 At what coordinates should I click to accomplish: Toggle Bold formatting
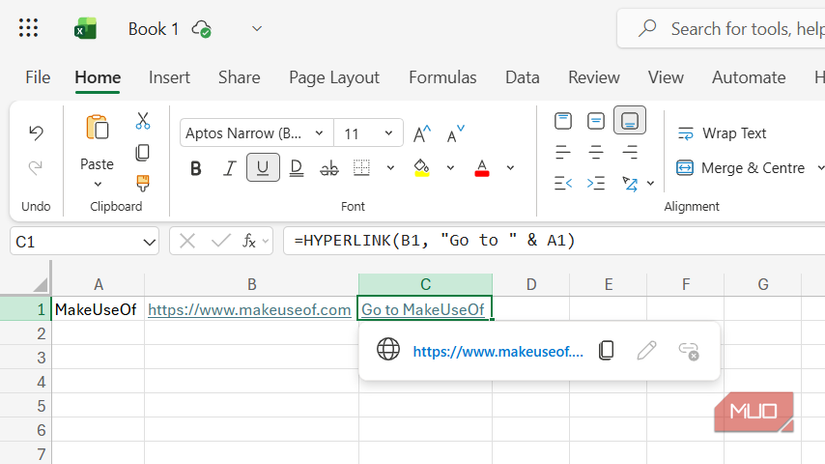196,168
